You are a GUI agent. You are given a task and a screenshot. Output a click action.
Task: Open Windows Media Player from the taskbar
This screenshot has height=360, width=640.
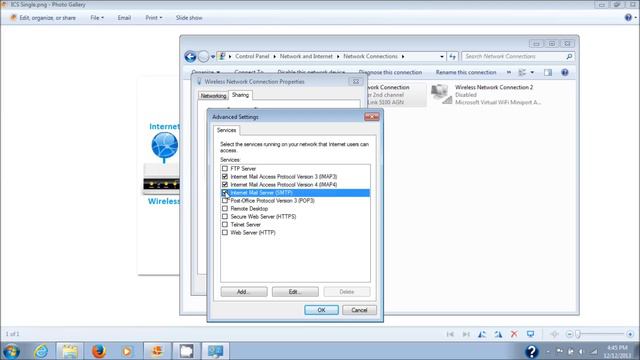[127, 351]
